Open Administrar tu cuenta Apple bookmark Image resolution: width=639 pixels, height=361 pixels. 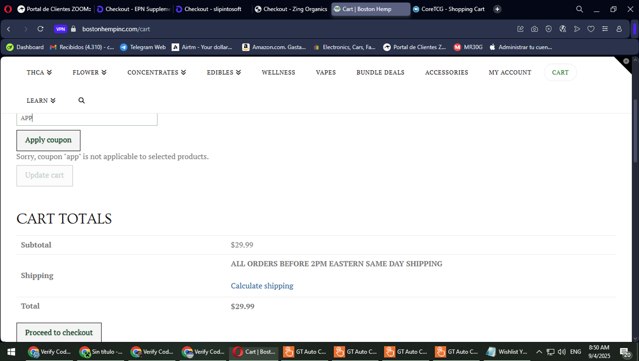click(x=521, y=47)
